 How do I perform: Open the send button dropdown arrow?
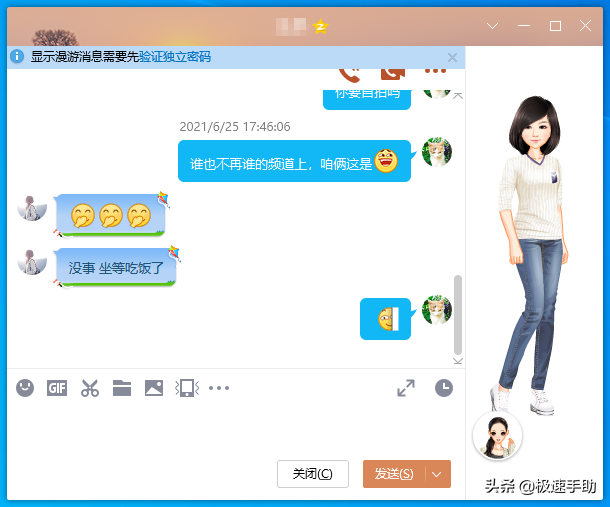[x=437, y=474]
